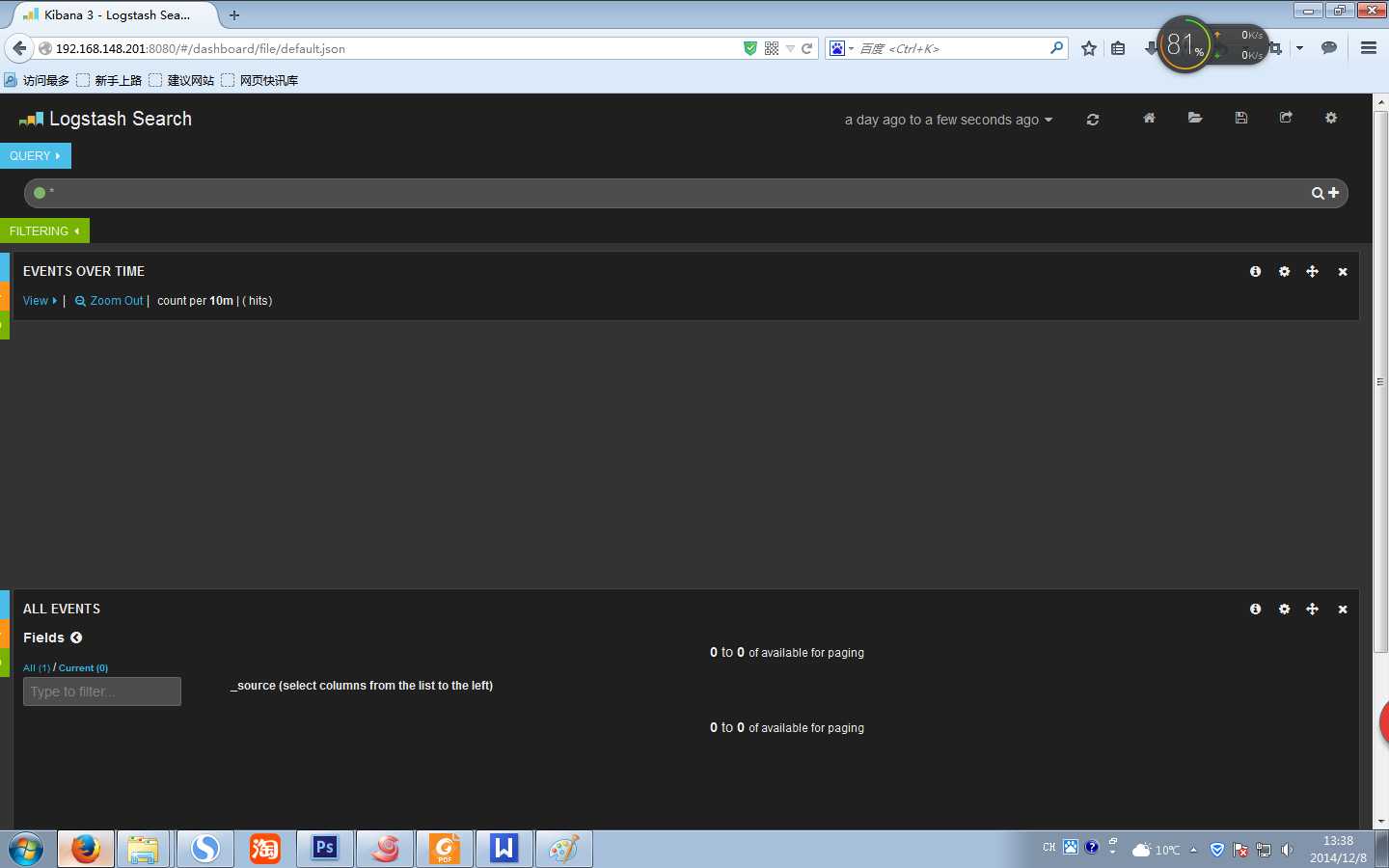The height and width of the screenshot is (868, 1389).
Task: Open All Events panel settings gear
Action: tap(1284, 610)
